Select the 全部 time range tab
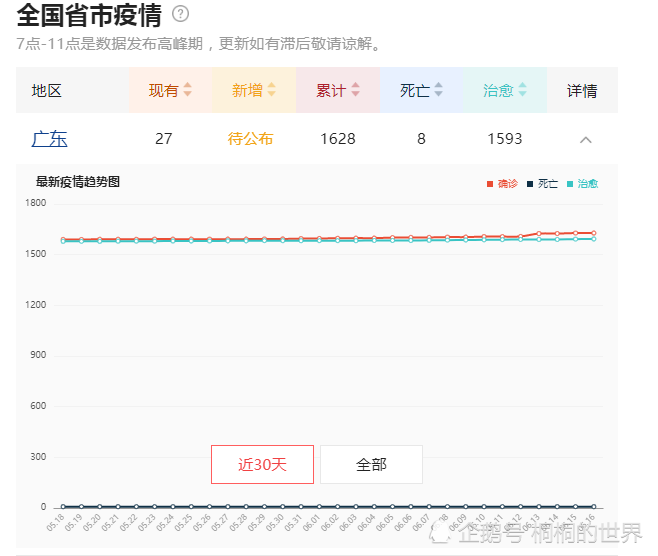 (x=371, y=464)
